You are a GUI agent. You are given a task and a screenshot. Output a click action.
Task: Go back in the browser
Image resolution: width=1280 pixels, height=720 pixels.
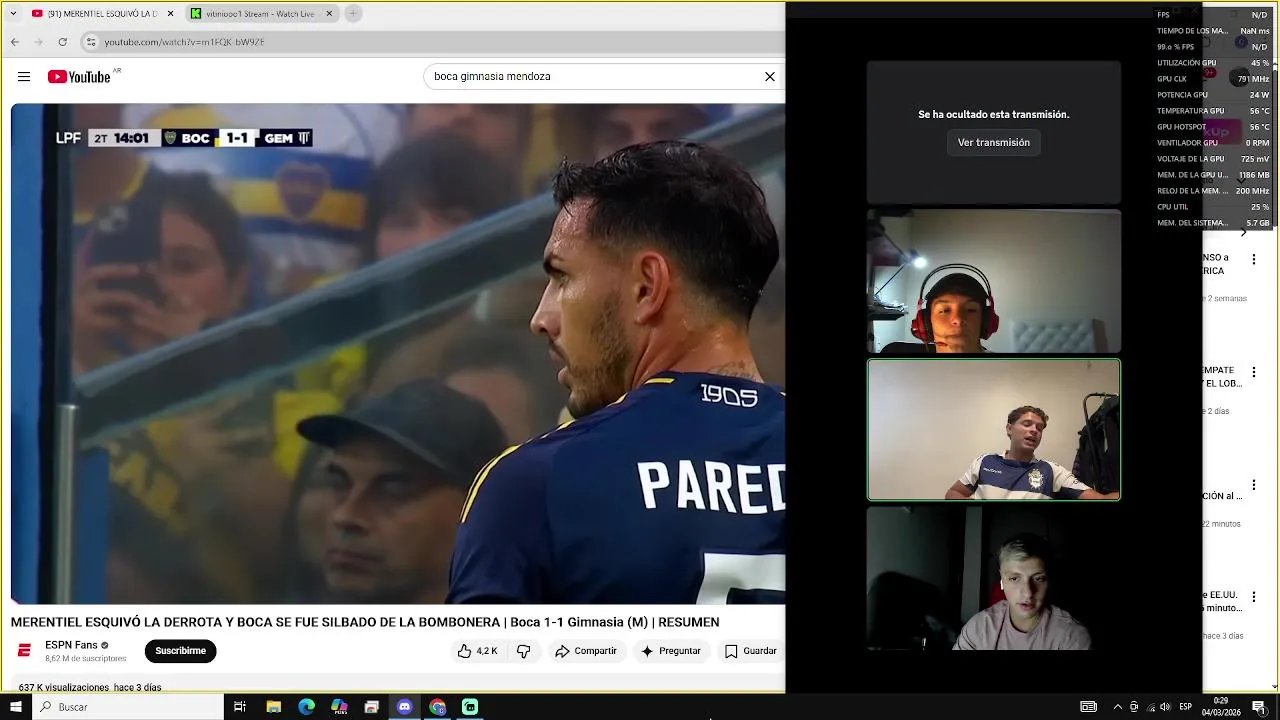pyautogui.click(x=15, y=42)
